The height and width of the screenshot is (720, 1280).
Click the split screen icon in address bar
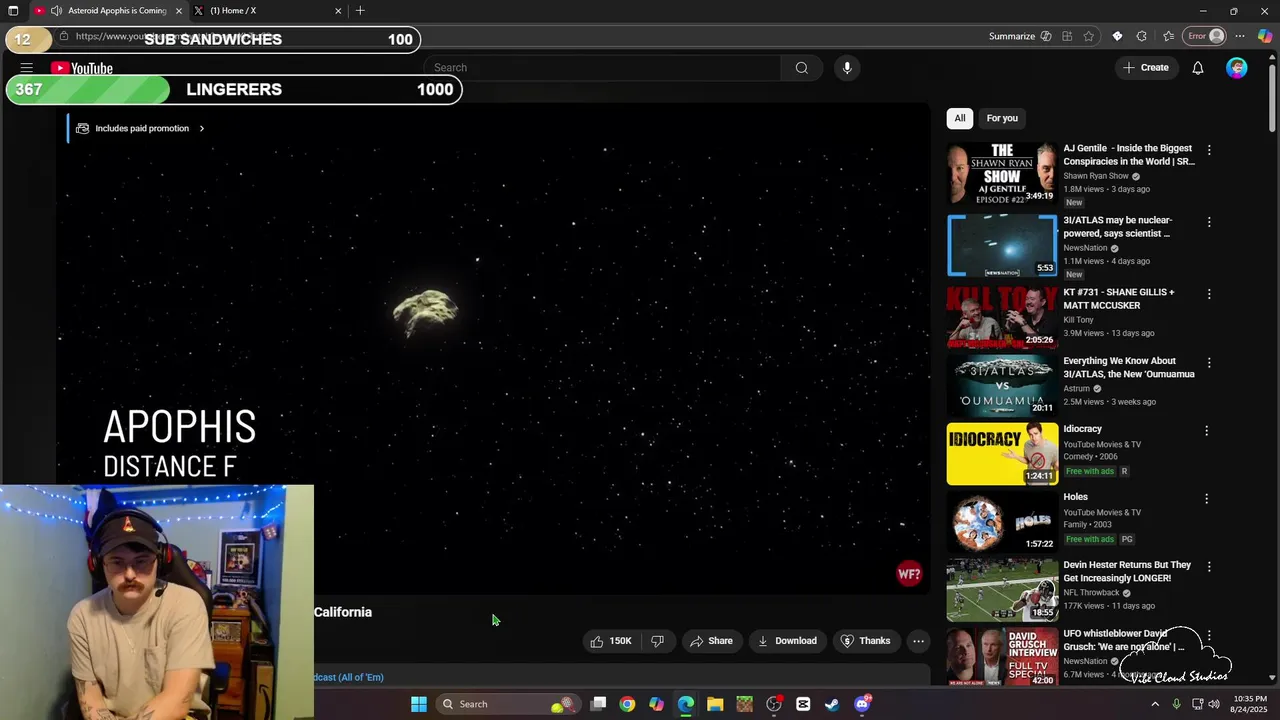(x=1067, y=36)
